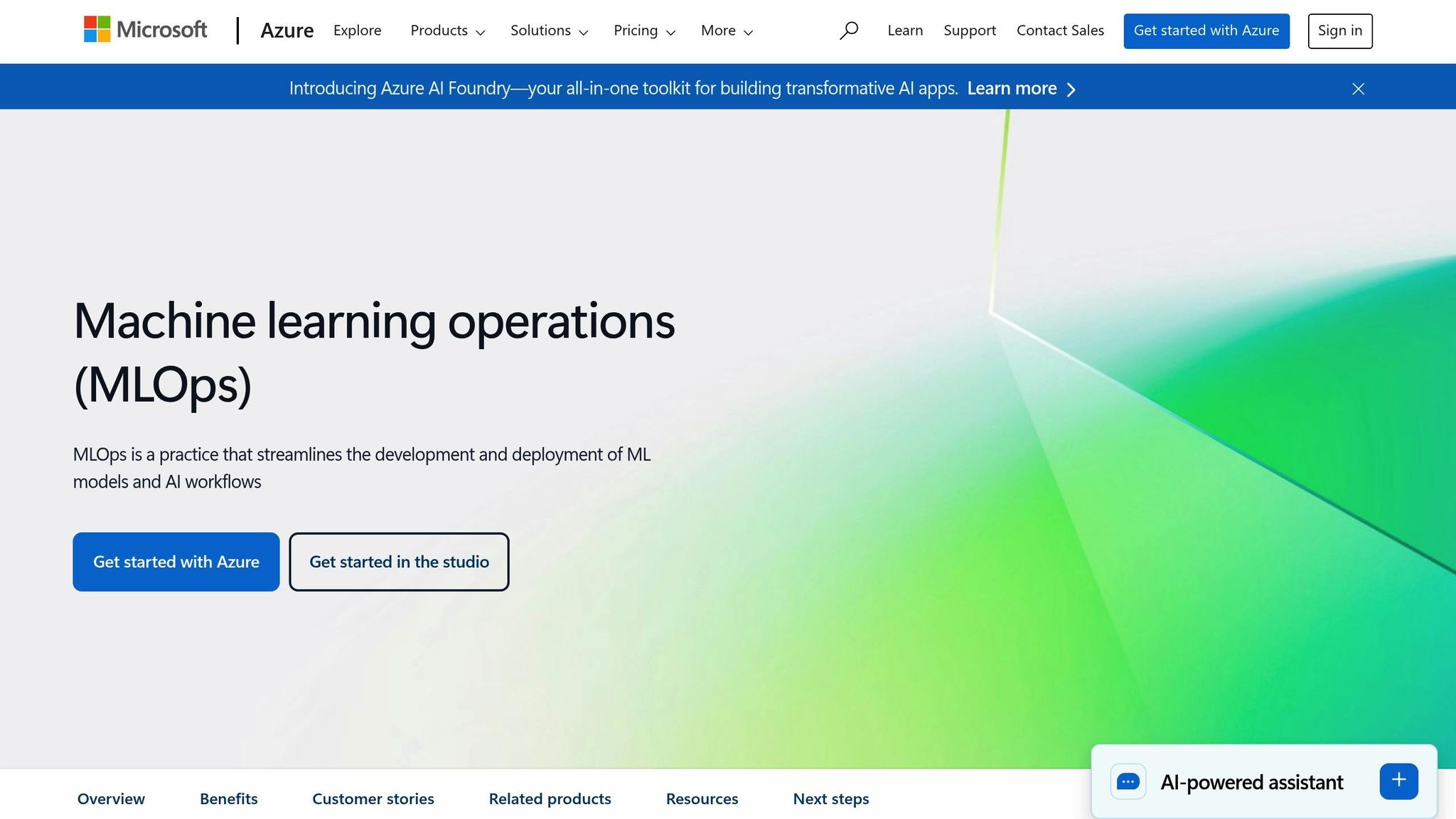Click the Sign in button

[x=1339, y=31]
